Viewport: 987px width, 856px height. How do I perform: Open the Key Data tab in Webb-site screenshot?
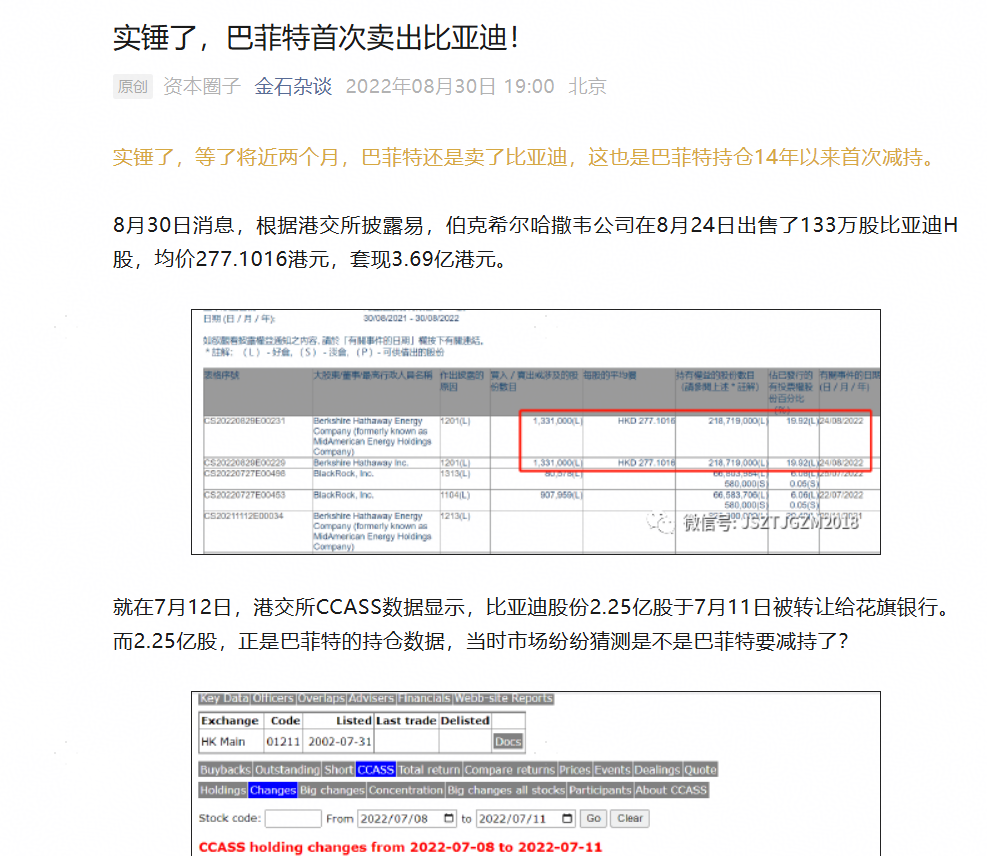224,698
